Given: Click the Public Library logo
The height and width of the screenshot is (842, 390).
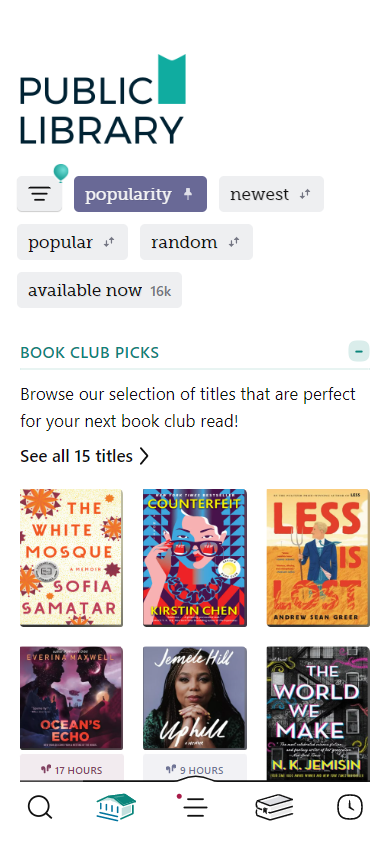Looking at the screenshot, I should click(x=103, y=100).
